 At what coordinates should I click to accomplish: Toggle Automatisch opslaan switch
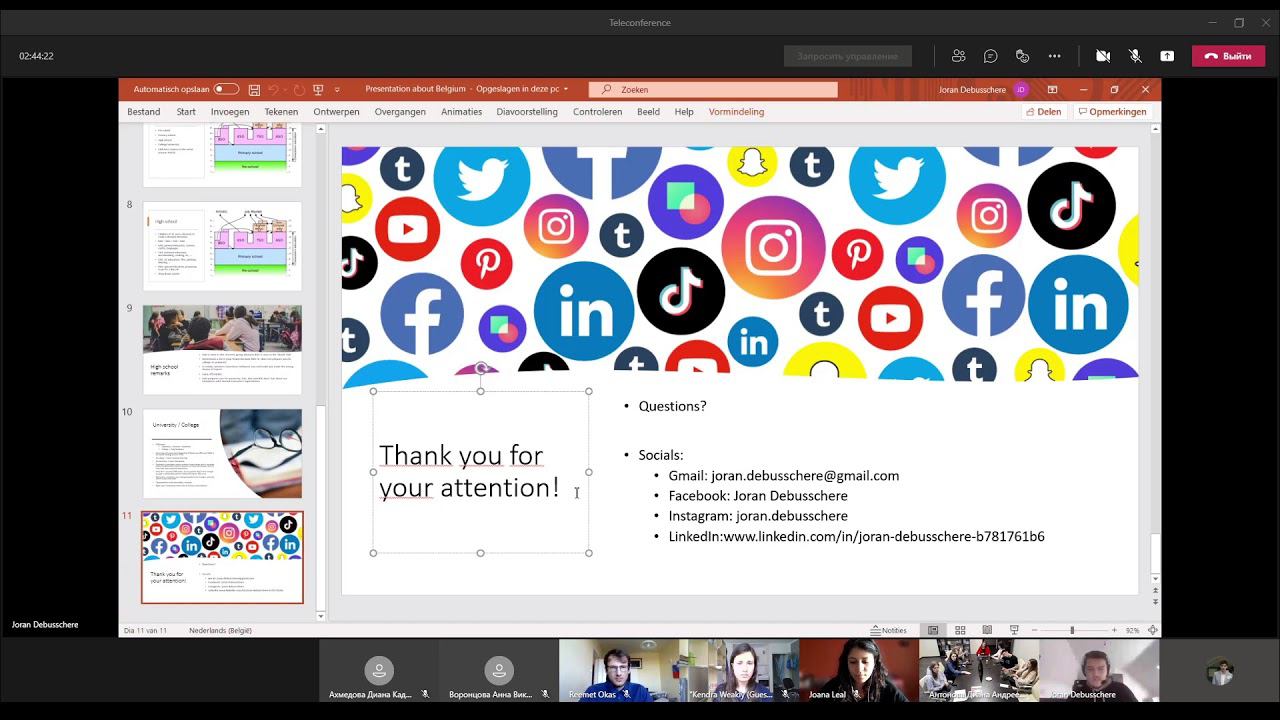(226, 89)
